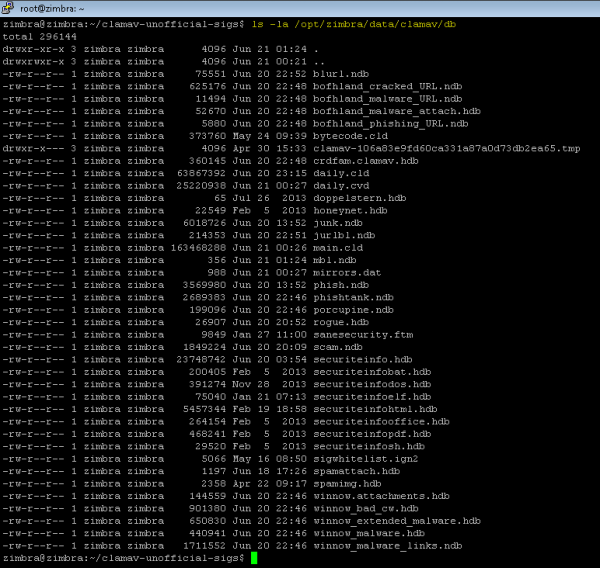Click junk.ndb size value 6018726
The image size is (600, 568).
tap(204, 223)
